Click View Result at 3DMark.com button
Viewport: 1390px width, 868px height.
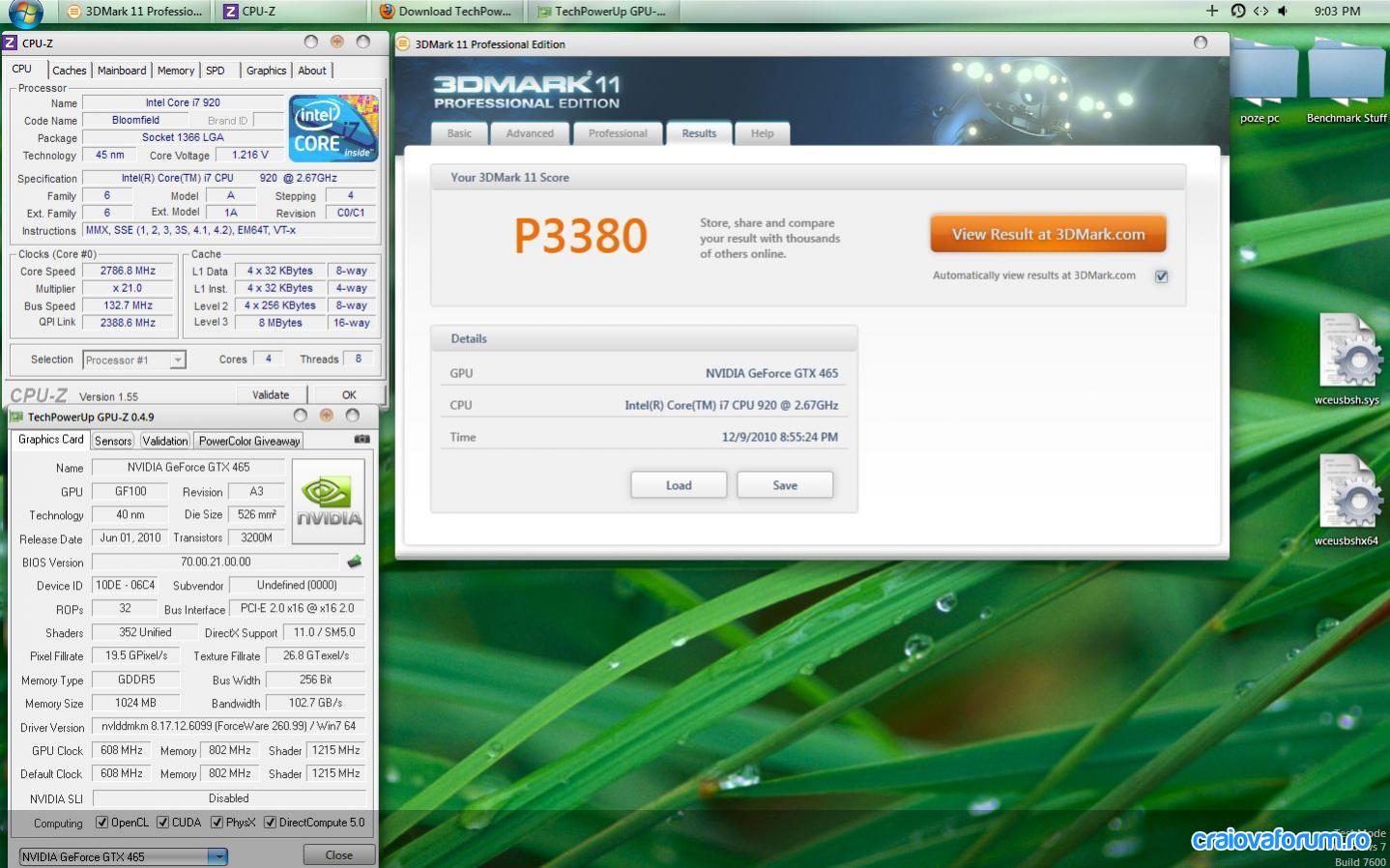(1048, 234)
